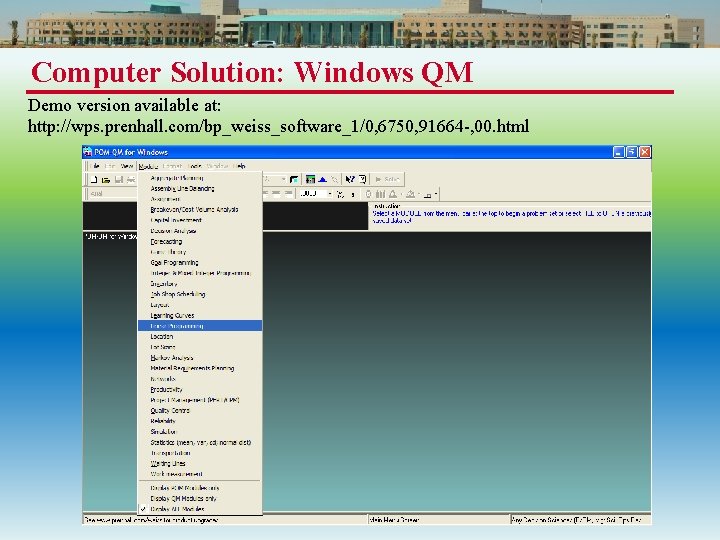Click the Solve button
The image size is (720, 540).
[387, 180]
